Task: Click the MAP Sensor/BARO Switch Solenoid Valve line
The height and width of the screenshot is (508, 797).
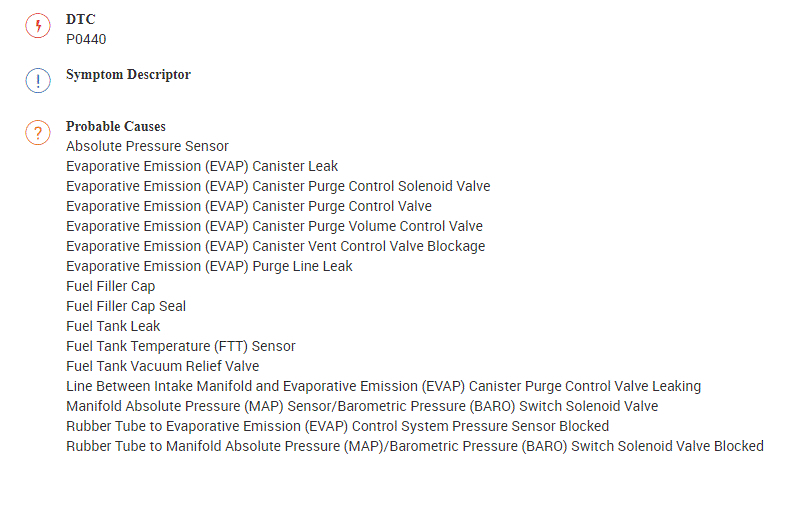Action: coord(362,406)
